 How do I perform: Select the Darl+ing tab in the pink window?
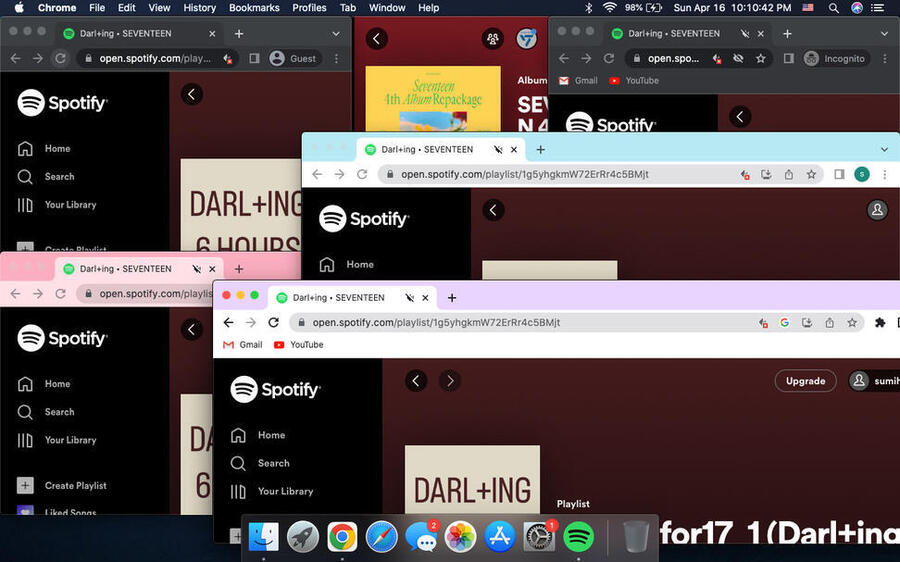coord(125,269)
